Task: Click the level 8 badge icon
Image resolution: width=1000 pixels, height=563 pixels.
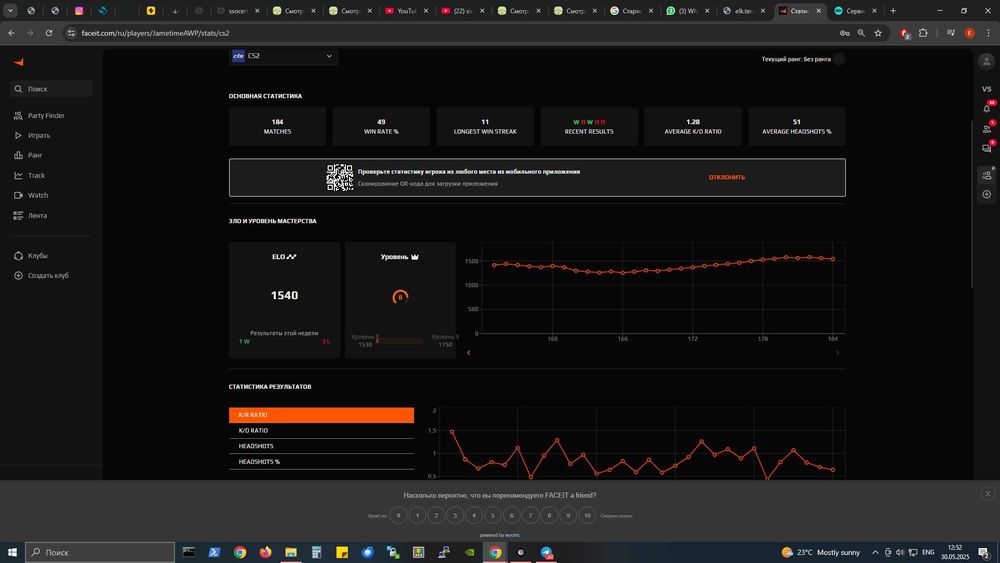Action: point(400,296)
